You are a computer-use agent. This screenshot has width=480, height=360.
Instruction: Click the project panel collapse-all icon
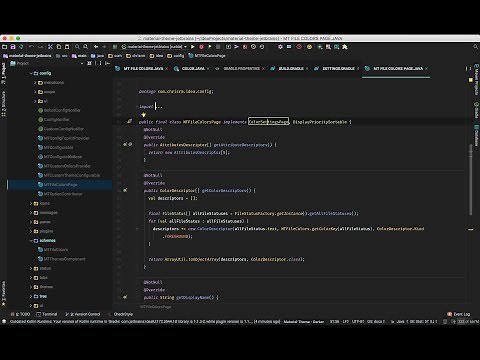point(89,63)
